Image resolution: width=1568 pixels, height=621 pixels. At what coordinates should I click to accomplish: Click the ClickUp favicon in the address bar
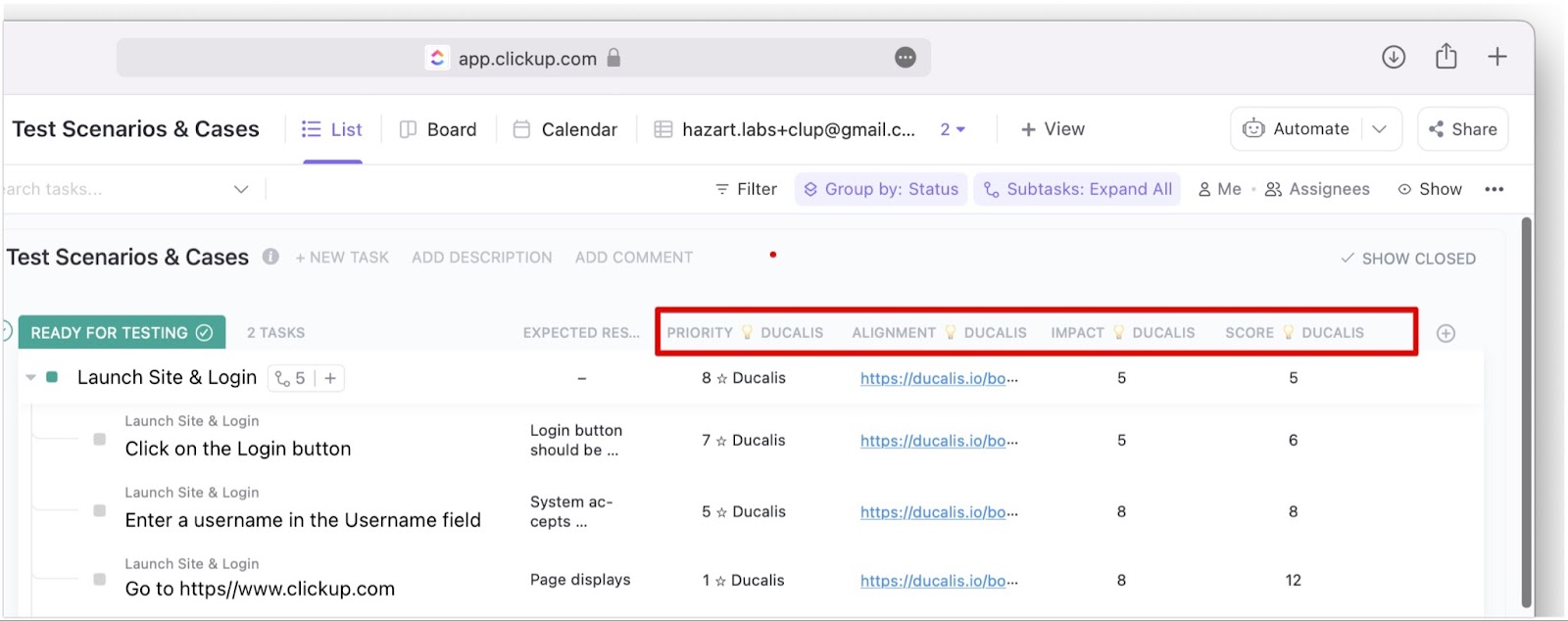click(x=437, y=58)
